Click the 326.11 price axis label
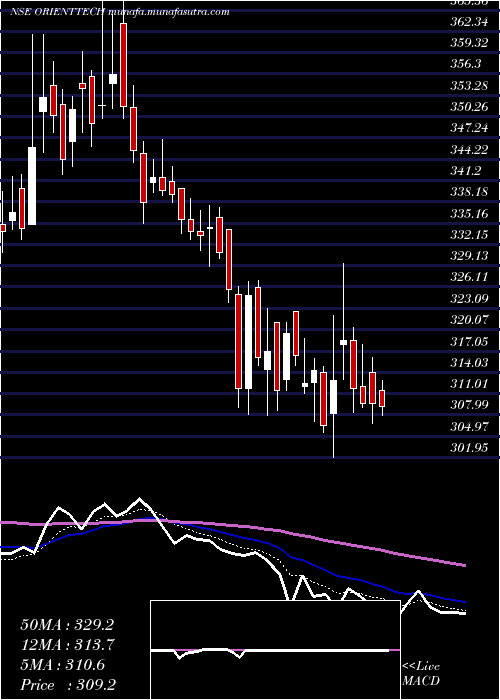This screenshot has width=500, height=700. click(x=468, y=277)
